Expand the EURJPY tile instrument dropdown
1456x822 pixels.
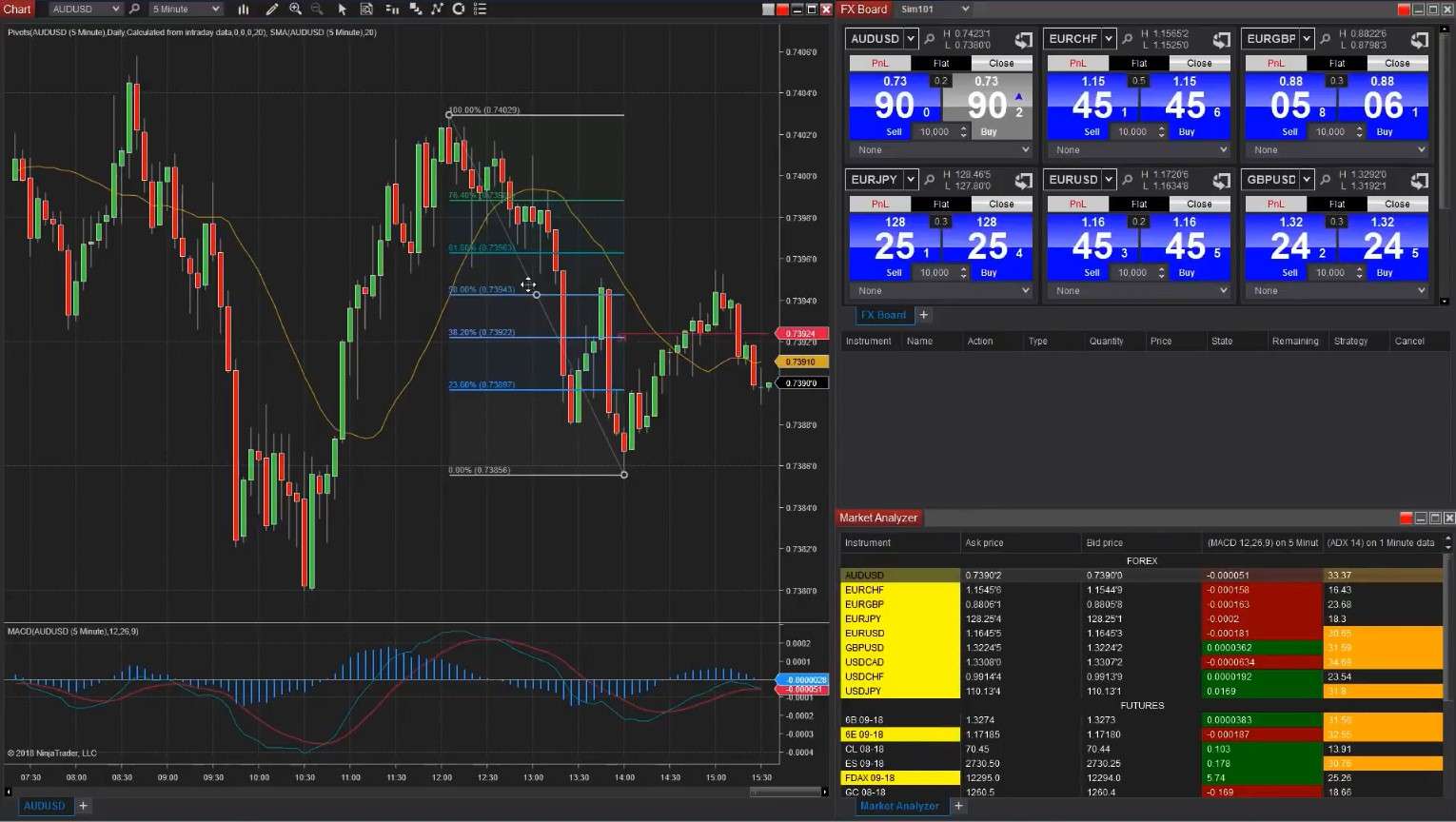910,180
